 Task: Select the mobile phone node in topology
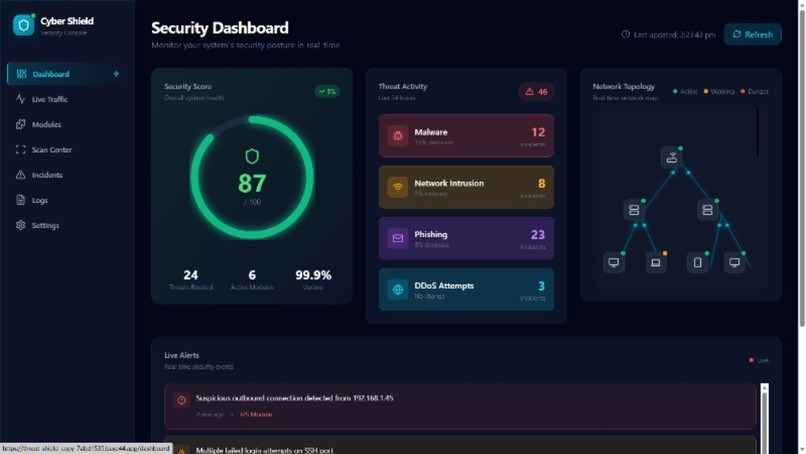pos(698,263)
